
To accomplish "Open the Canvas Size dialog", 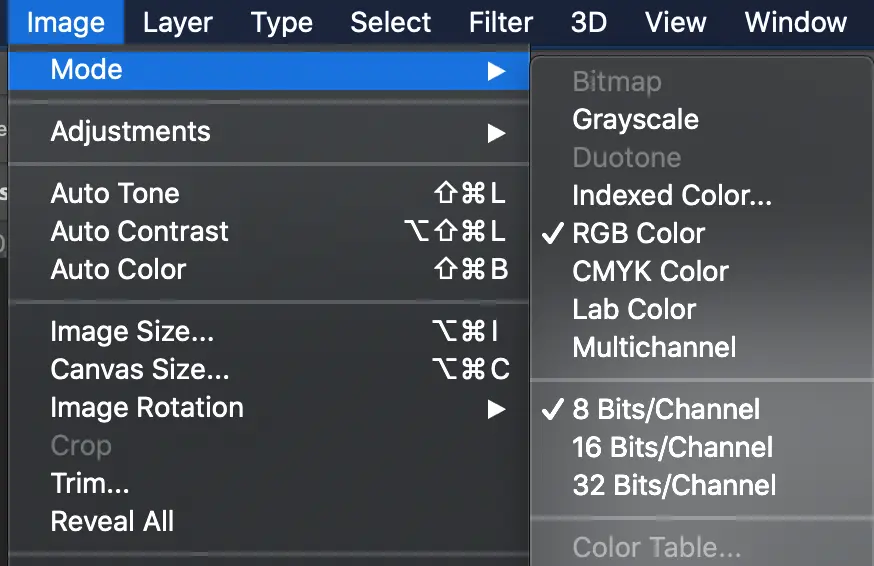I will [x=140, y=370].
